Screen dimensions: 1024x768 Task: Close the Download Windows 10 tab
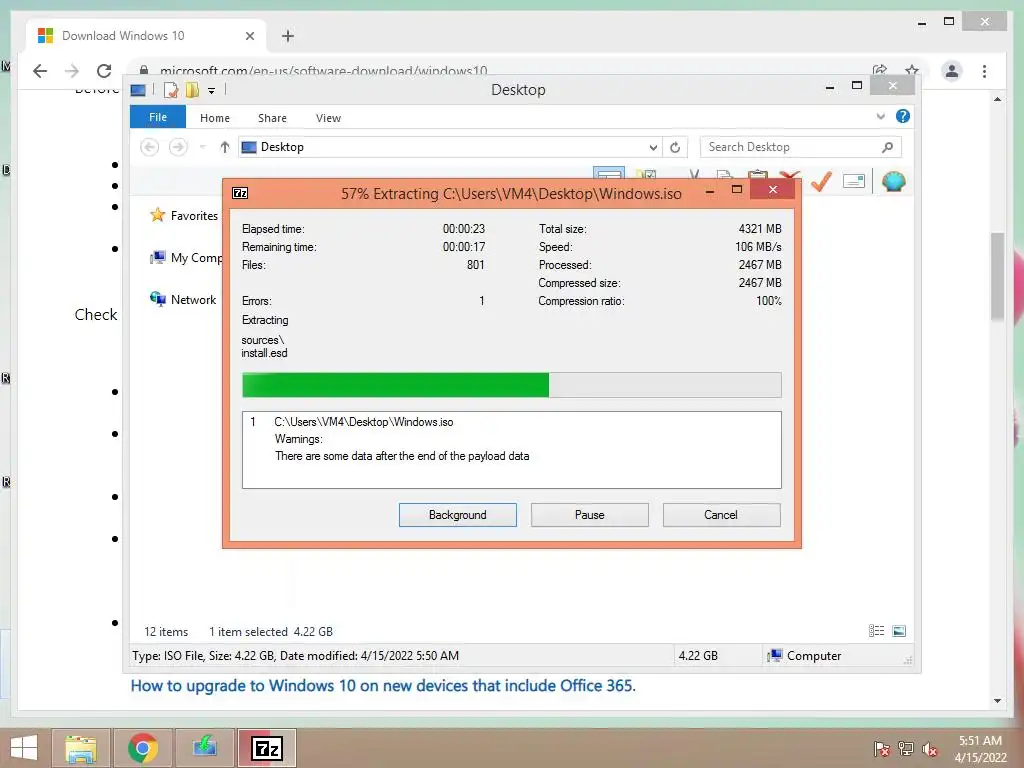click(x=249, y=36)
